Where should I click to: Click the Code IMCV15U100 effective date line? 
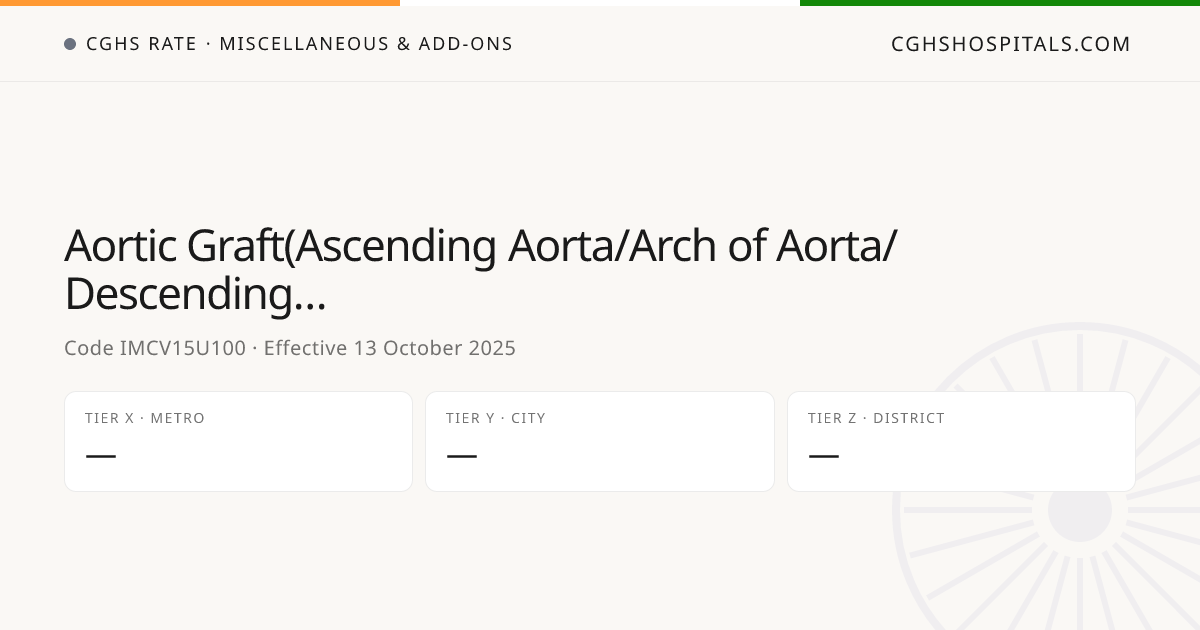(290, 348)
